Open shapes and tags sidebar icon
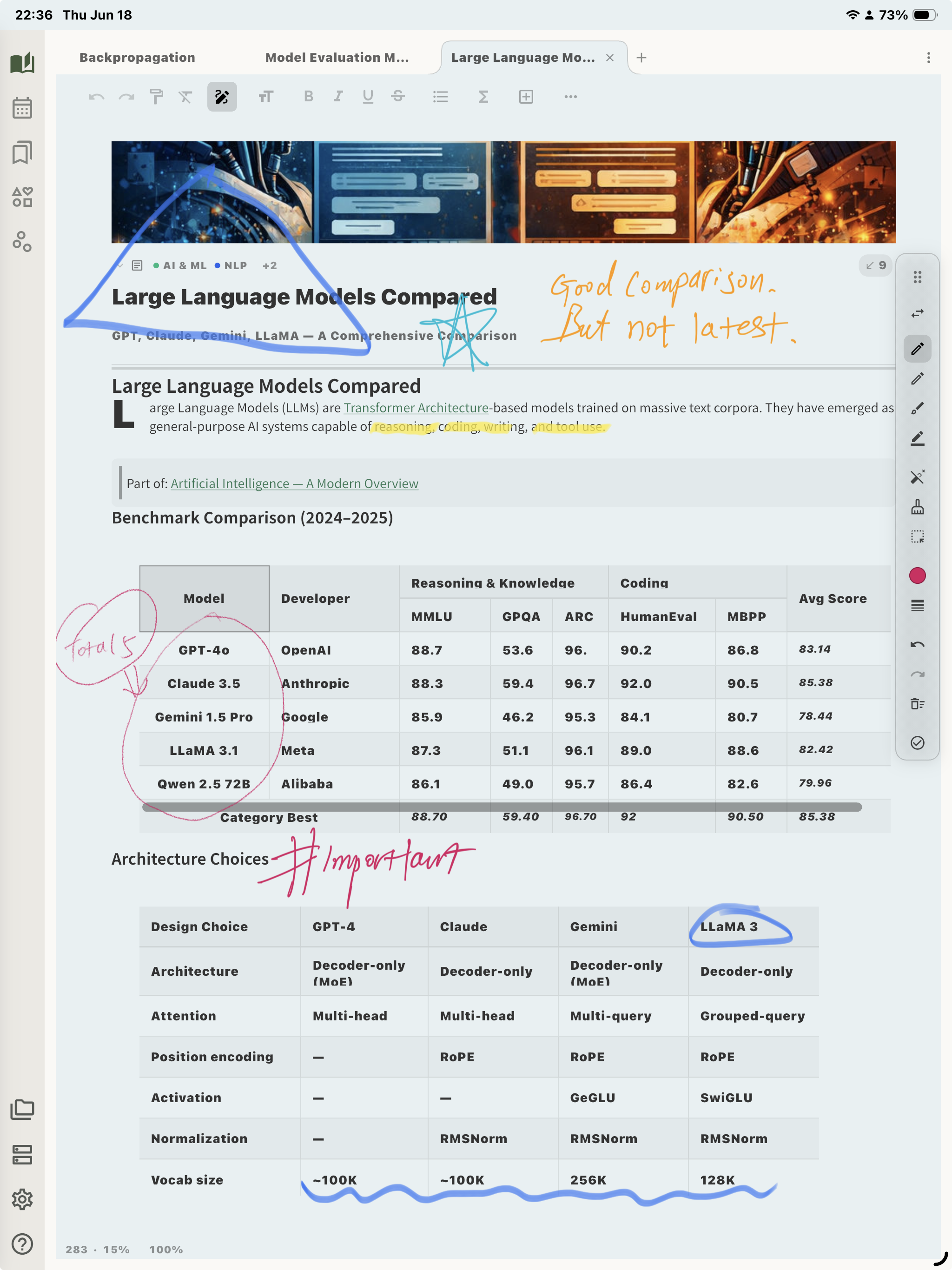 coord(22,197)
